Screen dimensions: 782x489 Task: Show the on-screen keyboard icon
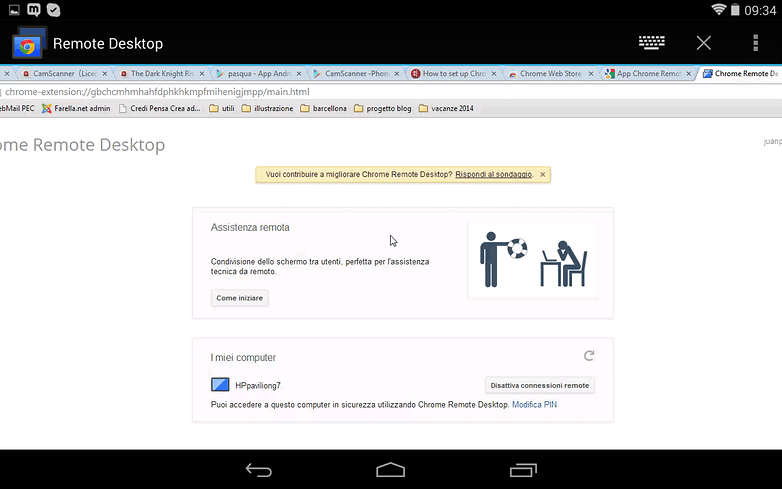tap(651, 43)
